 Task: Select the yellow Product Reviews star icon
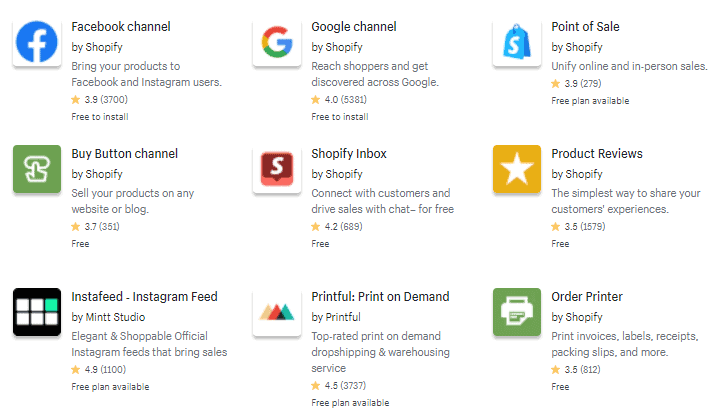click(x=517, y=169)
